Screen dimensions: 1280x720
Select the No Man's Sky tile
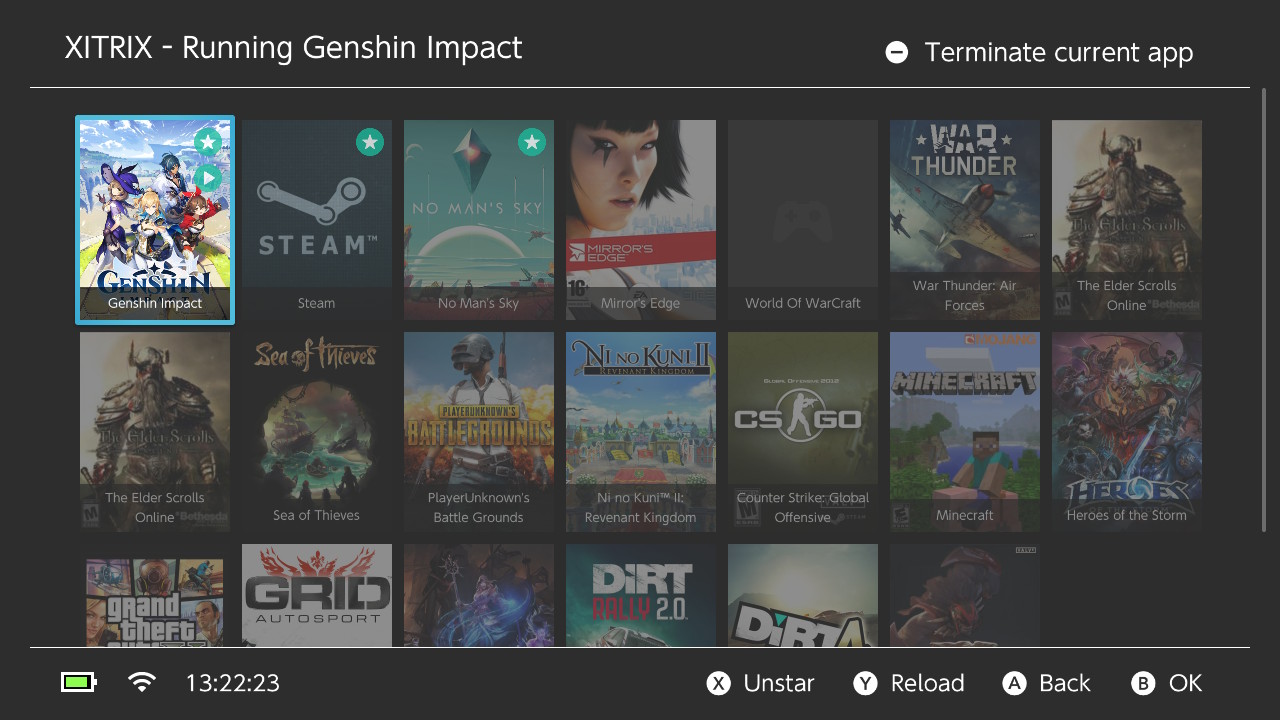pyautogui.click(x=479, y=220)
